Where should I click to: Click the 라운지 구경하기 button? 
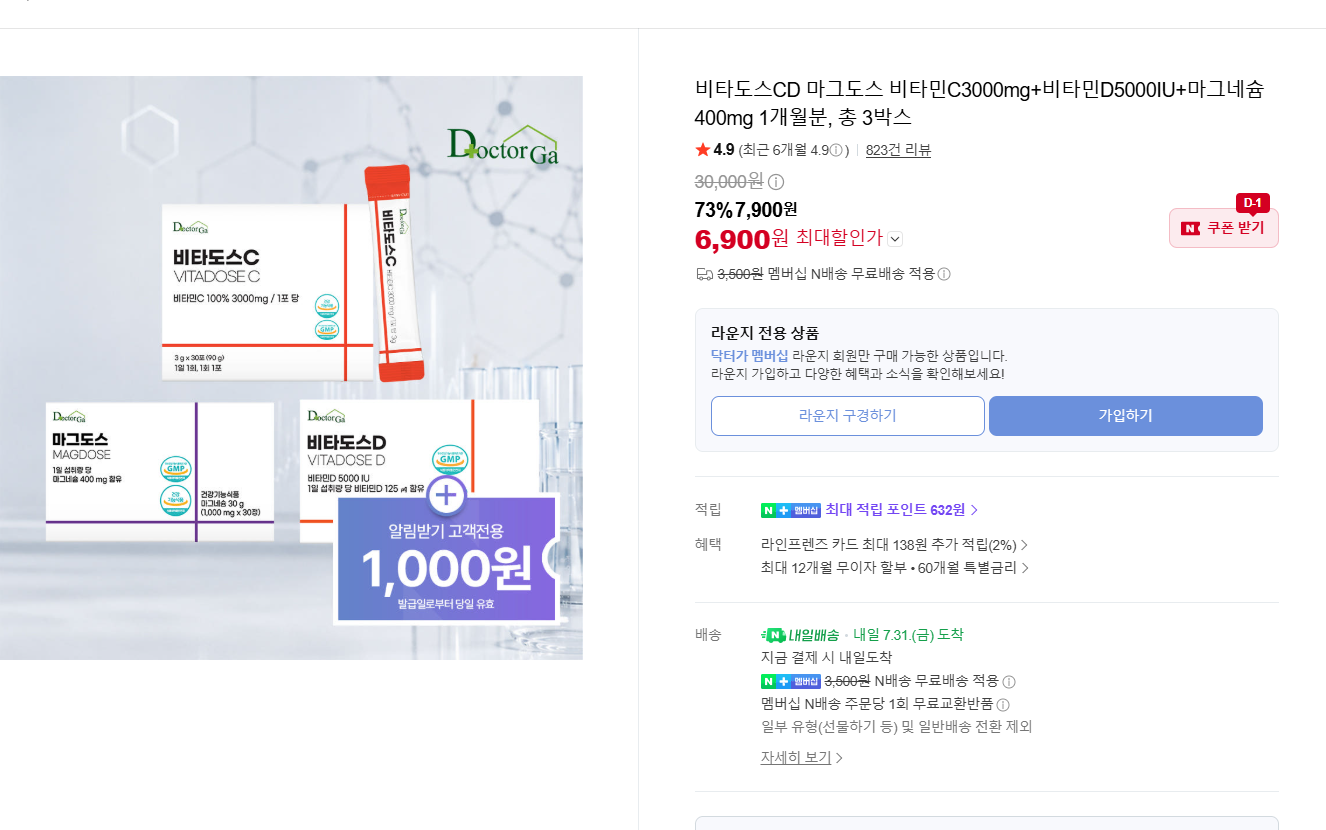coord(848,416)
